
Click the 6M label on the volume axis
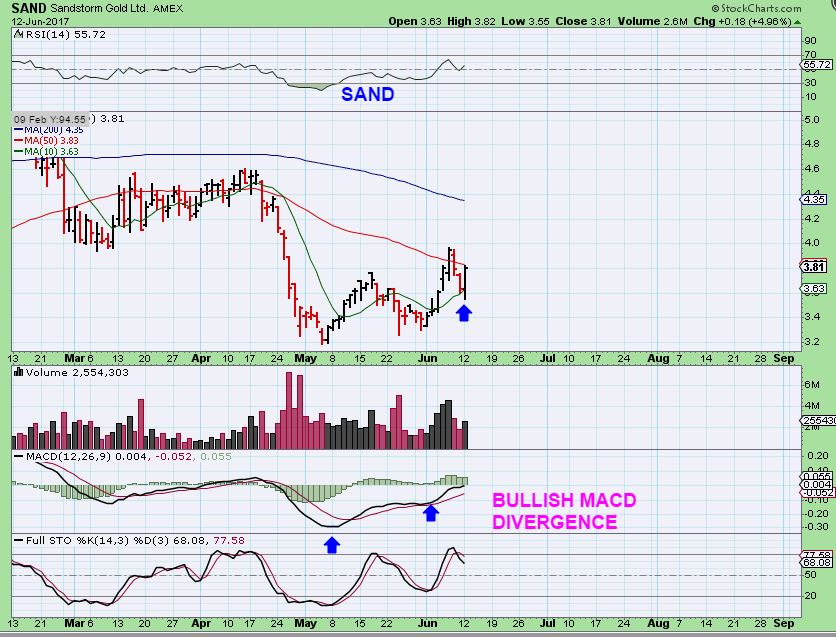(812, 384)
